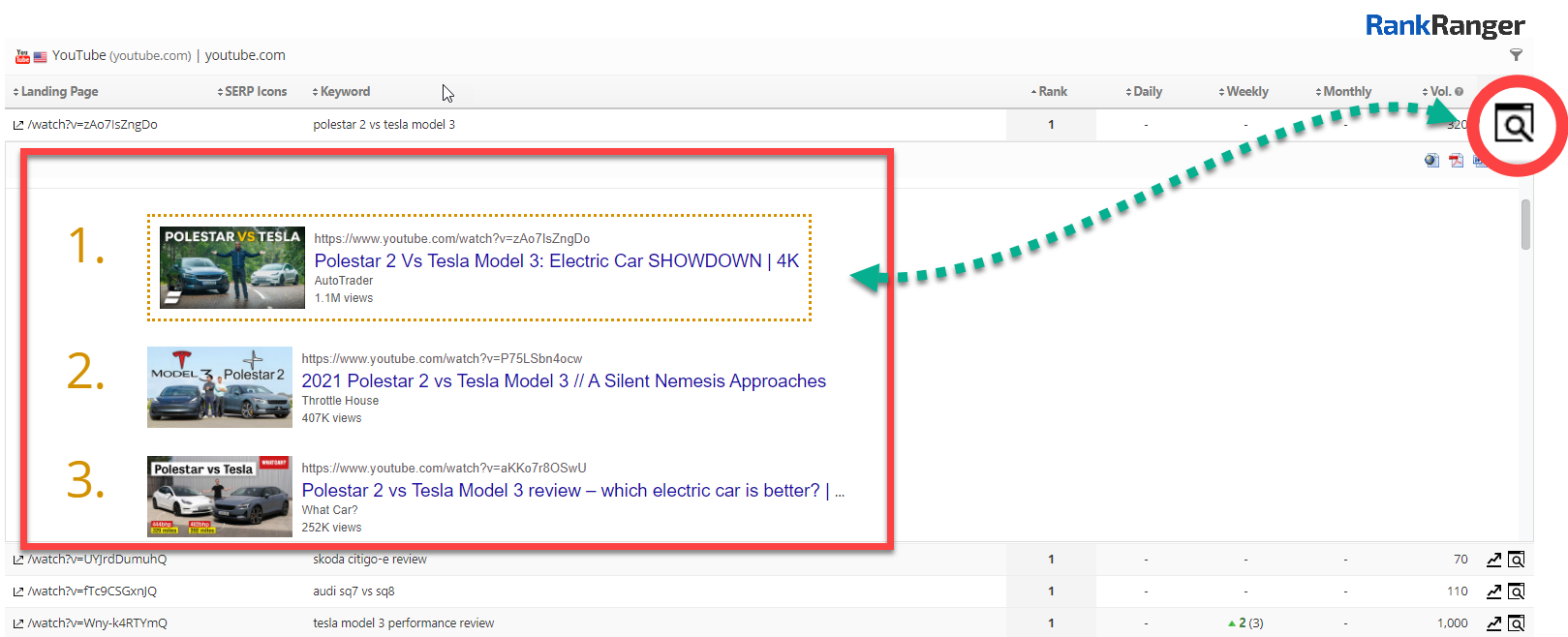Sort table by Rank column
Image resolution: width=1568 pixels, height=637 pixels.
[1049, 91]
